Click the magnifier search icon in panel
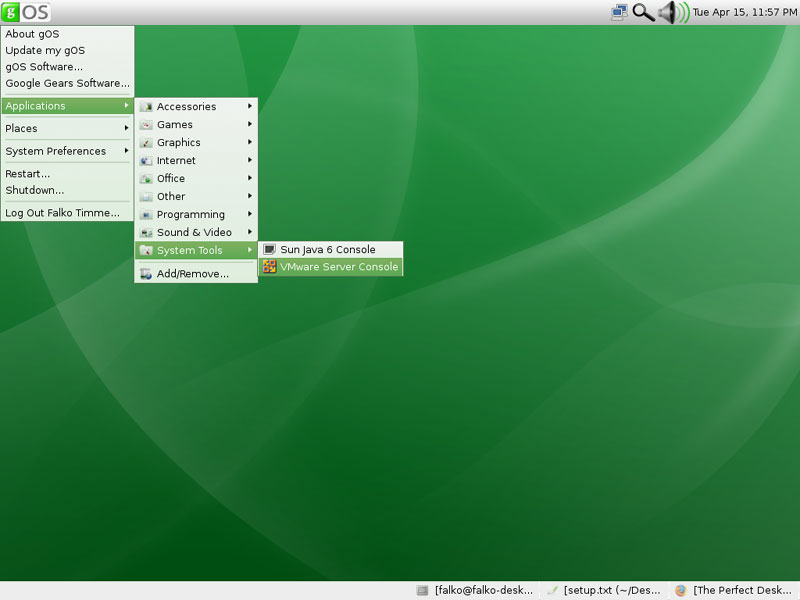 (643, 12)
